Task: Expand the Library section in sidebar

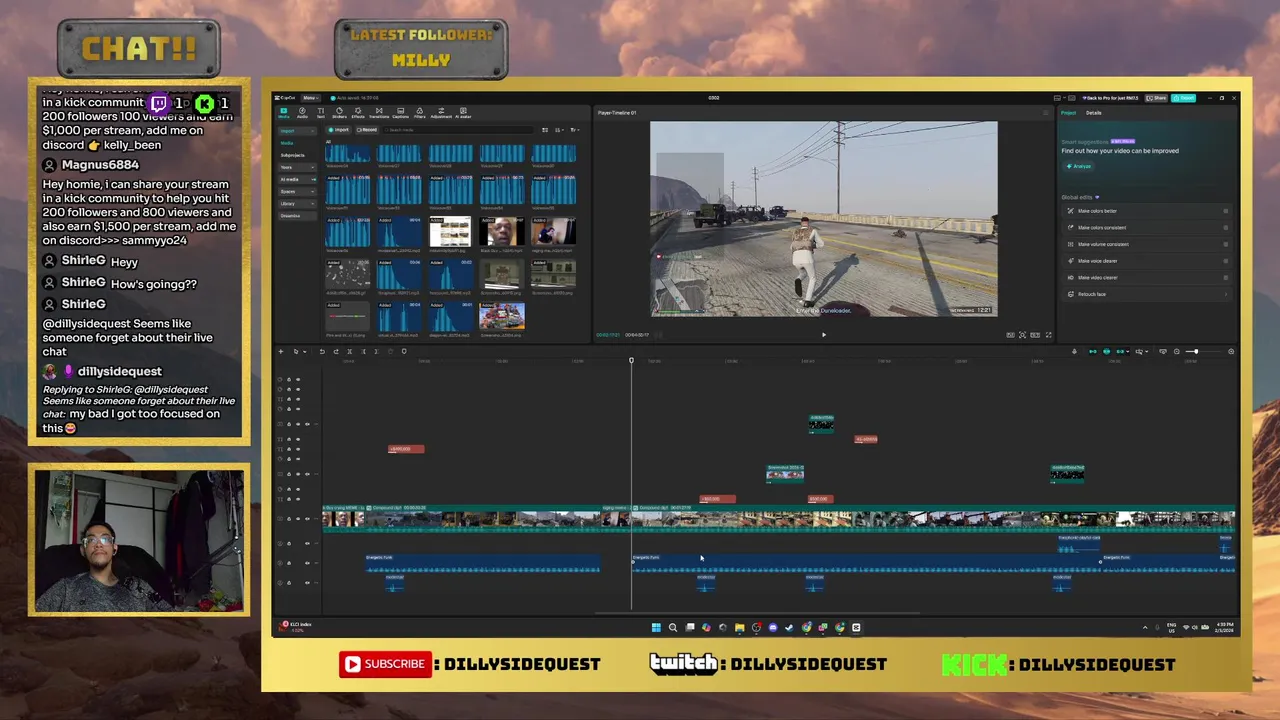Action: [x=297, y=204]
